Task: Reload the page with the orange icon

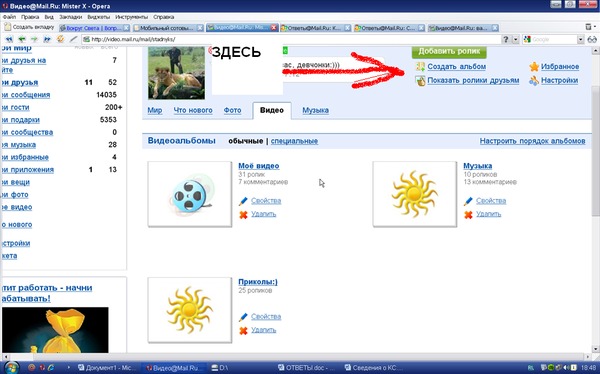Action: 60,39
